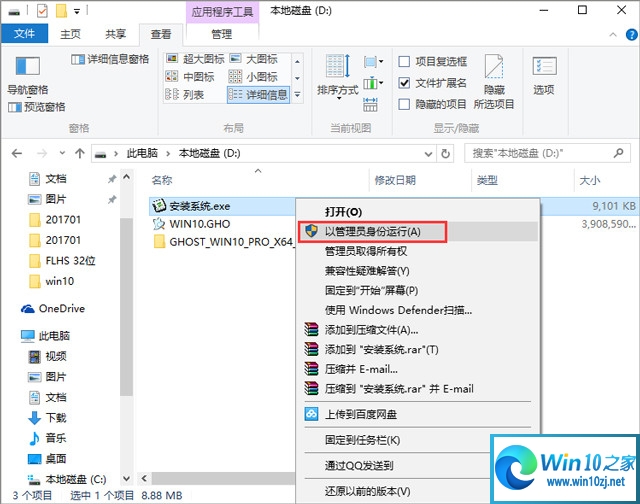The image size is (640, 504).
Task: Sort by Type (类型) column header
Action: coord(487,180)
